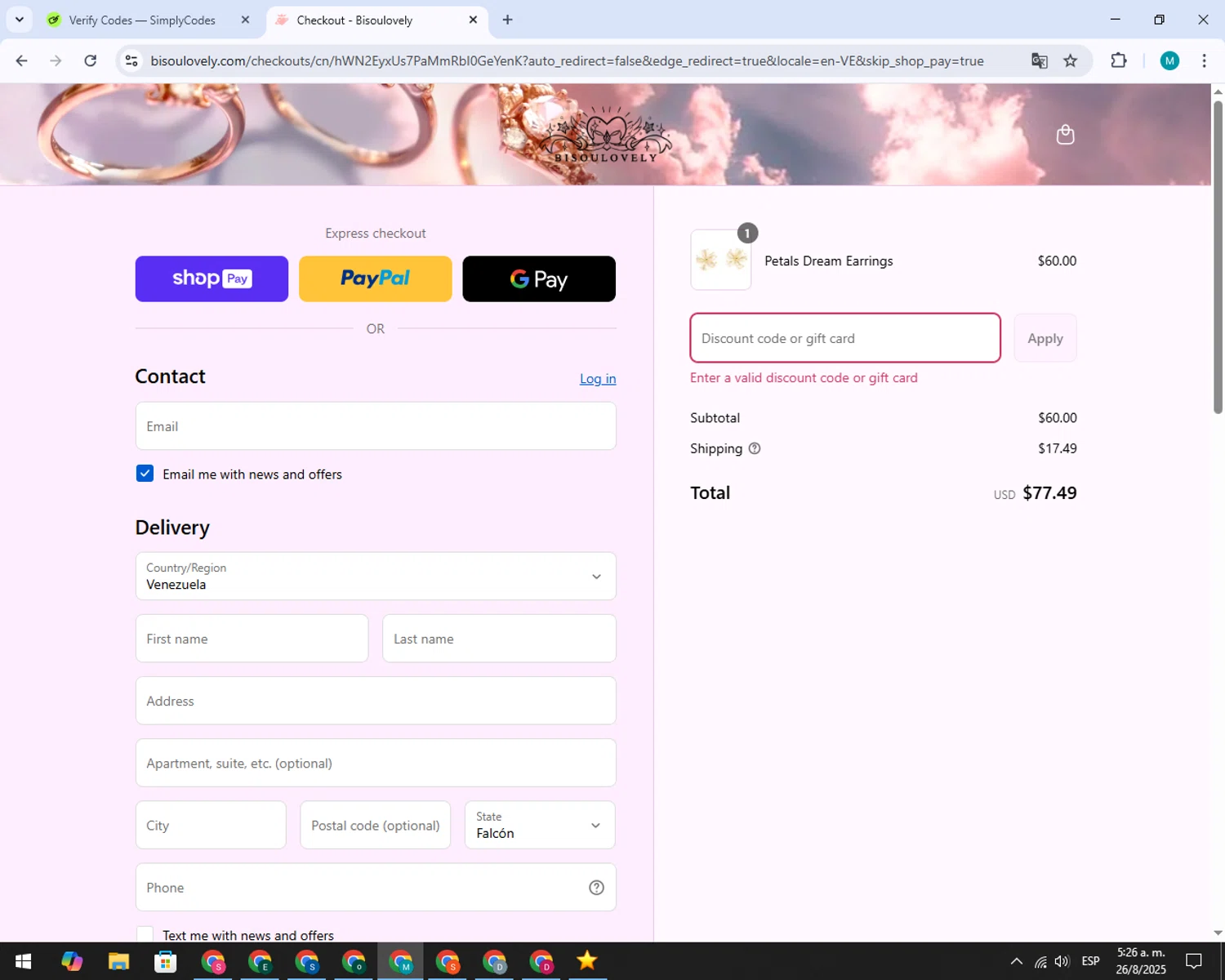This screenshot has height=980, width=1225.
Task: Open the notification center icon
Action: pos(1194,961)
